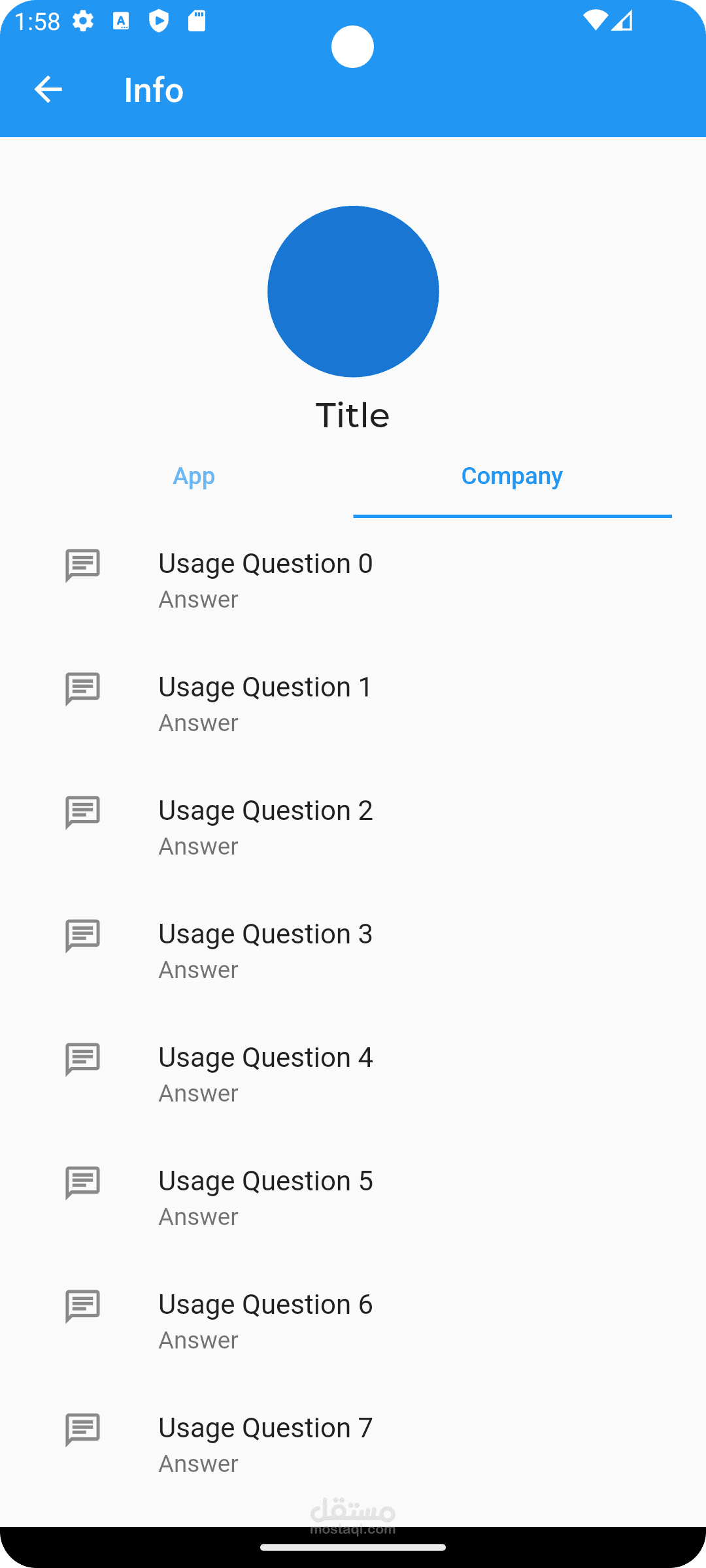Switch to the App tab
This screenshot has height=1568, width=706.
coord(193,476)
